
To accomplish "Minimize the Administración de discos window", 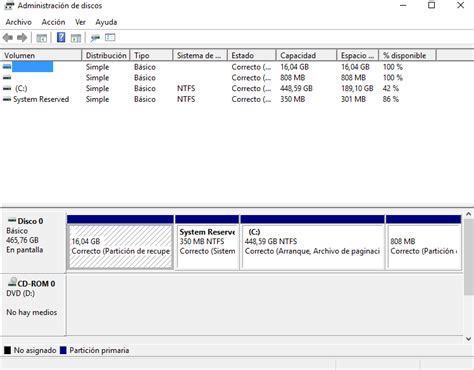I will 403,5.
